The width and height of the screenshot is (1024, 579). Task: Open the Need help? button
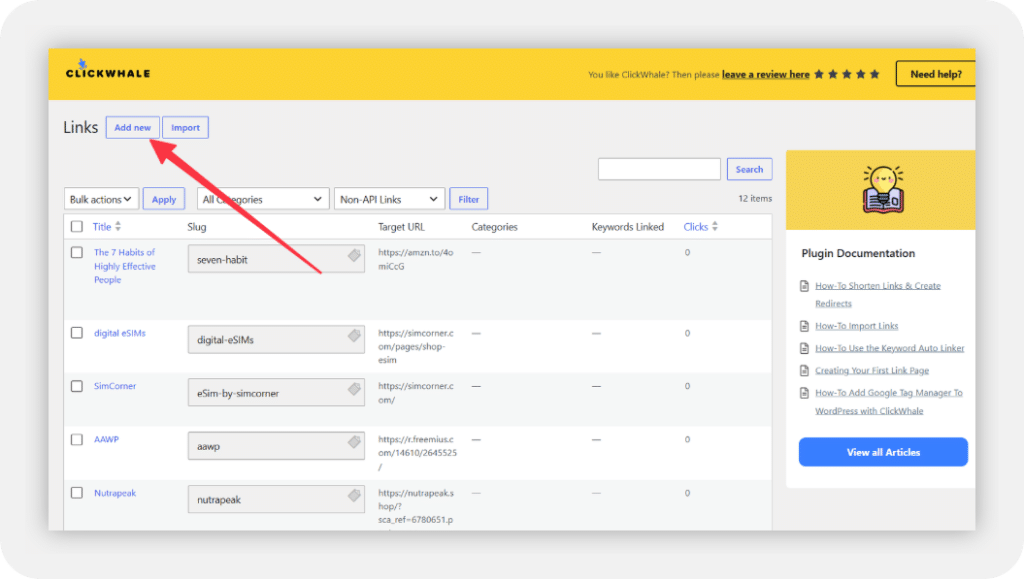[936, 74]
